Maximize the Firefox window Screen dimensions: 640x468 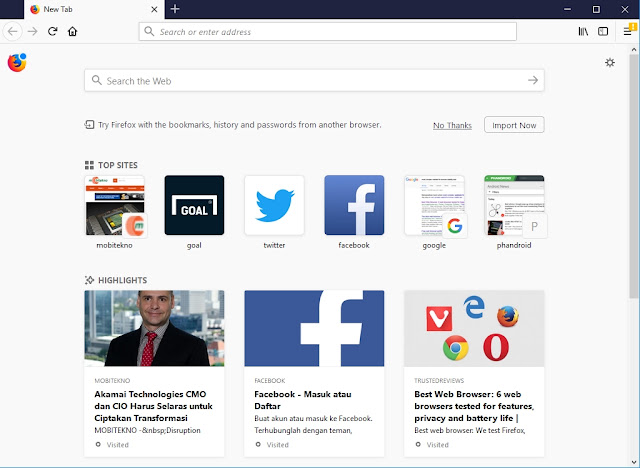coord(596,9)
